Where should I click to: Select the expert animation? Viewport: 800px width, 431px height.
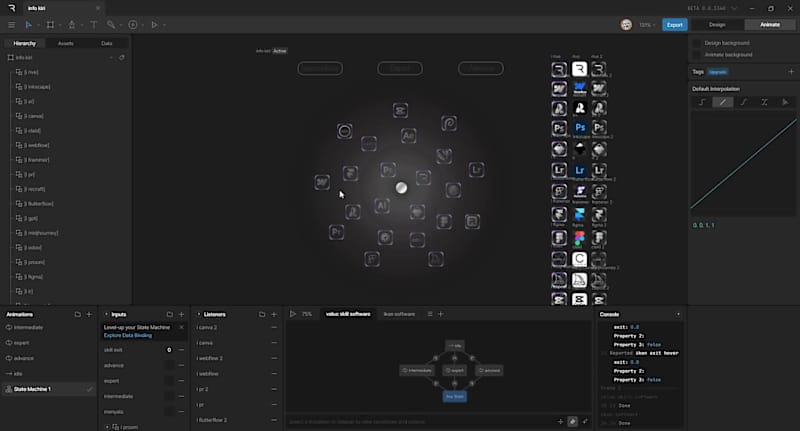[49, 343]
